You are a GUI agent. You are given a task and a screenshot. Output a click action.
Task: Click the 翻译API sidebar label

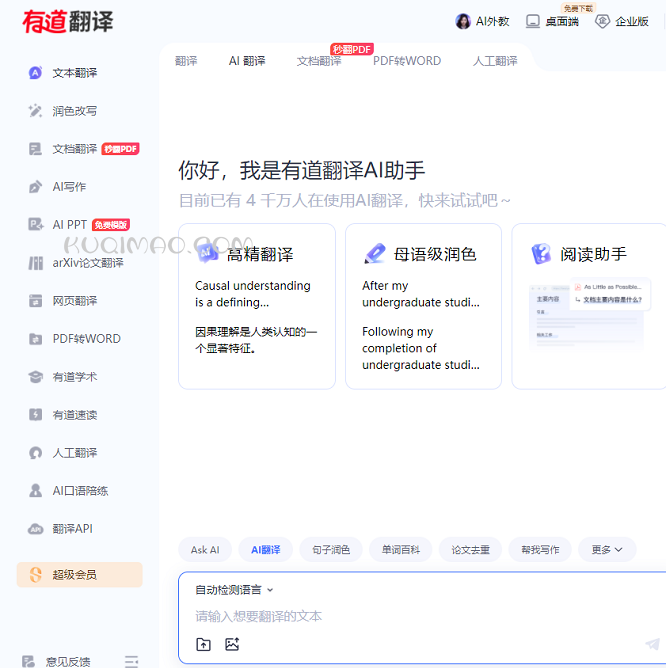tap(72, 529)
